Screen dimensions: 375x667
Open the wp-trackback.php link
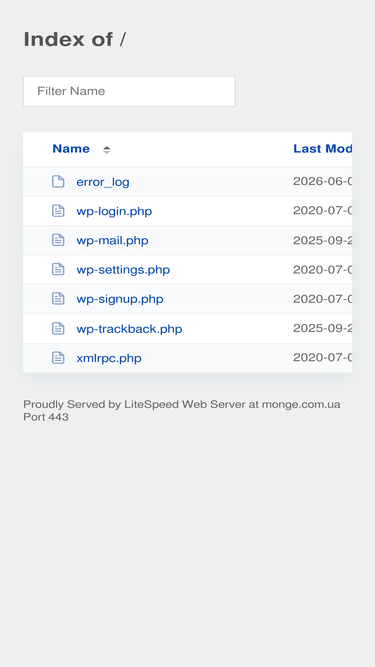tap(129, 329)
